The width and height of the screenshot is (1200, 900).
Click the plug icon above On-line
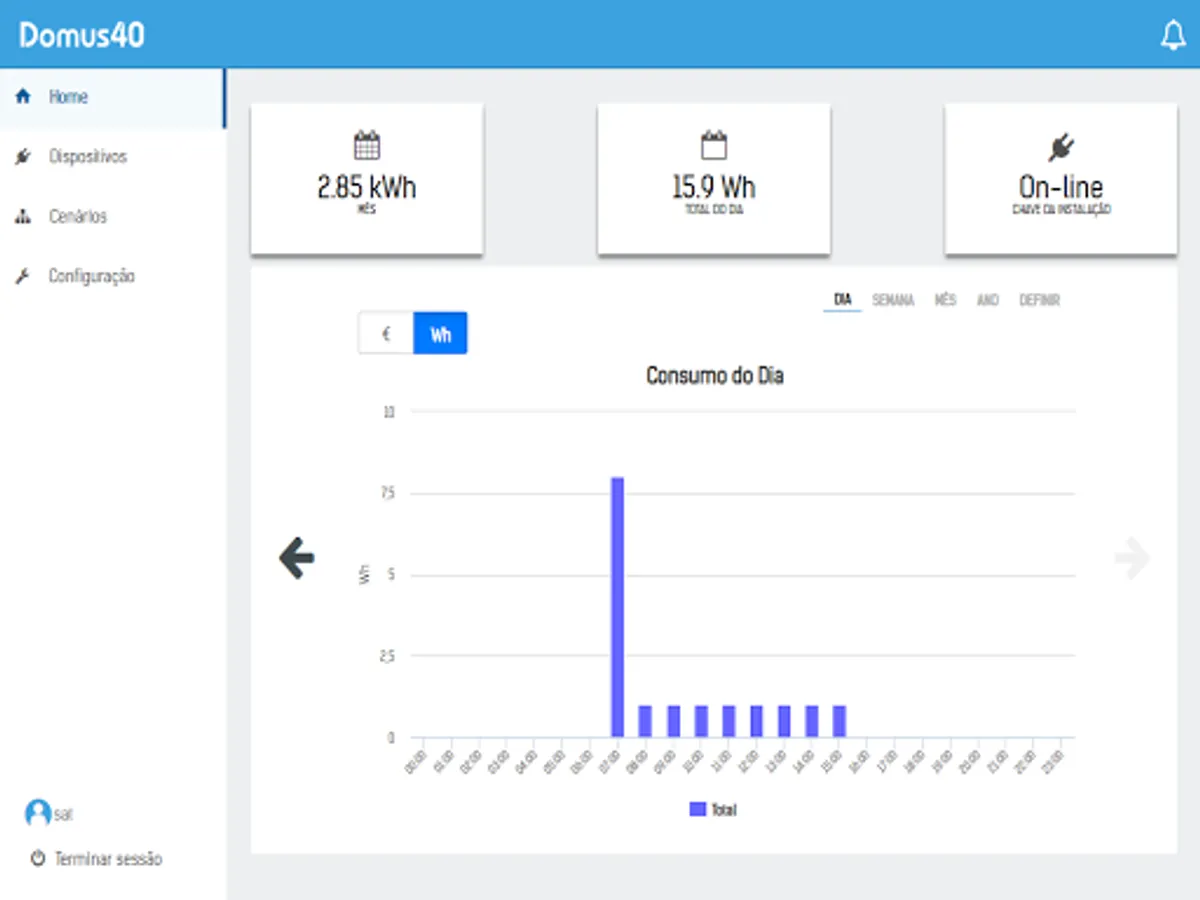pos(1061,148)
